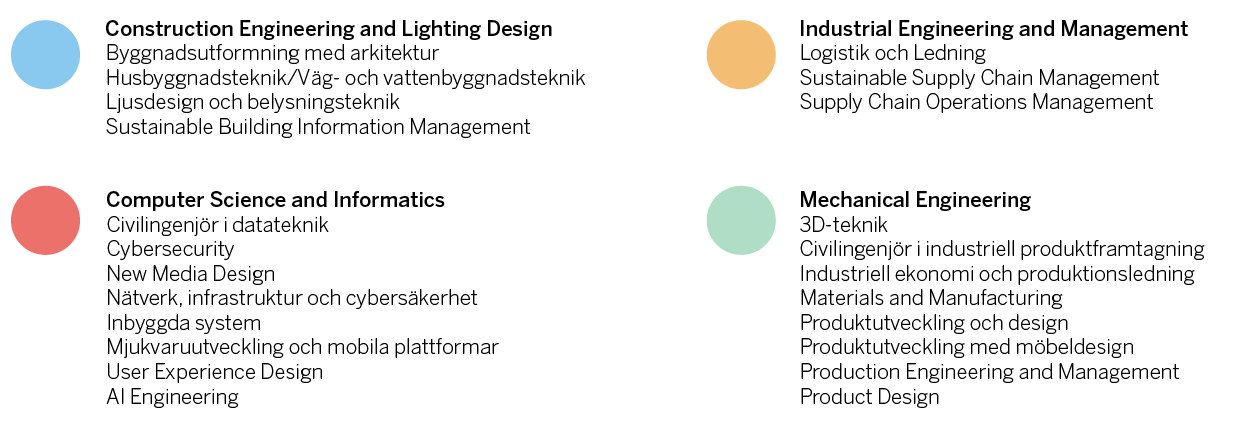The width and height of the screenshot is (1246, 428).
Task: Click the red Computer Science circle
Action: point(45,220)
